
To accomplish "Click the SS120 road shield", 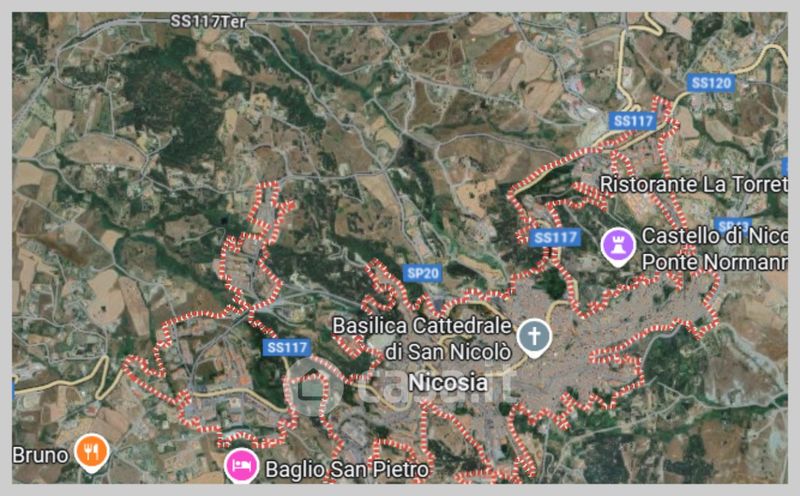I will point(711,82).
